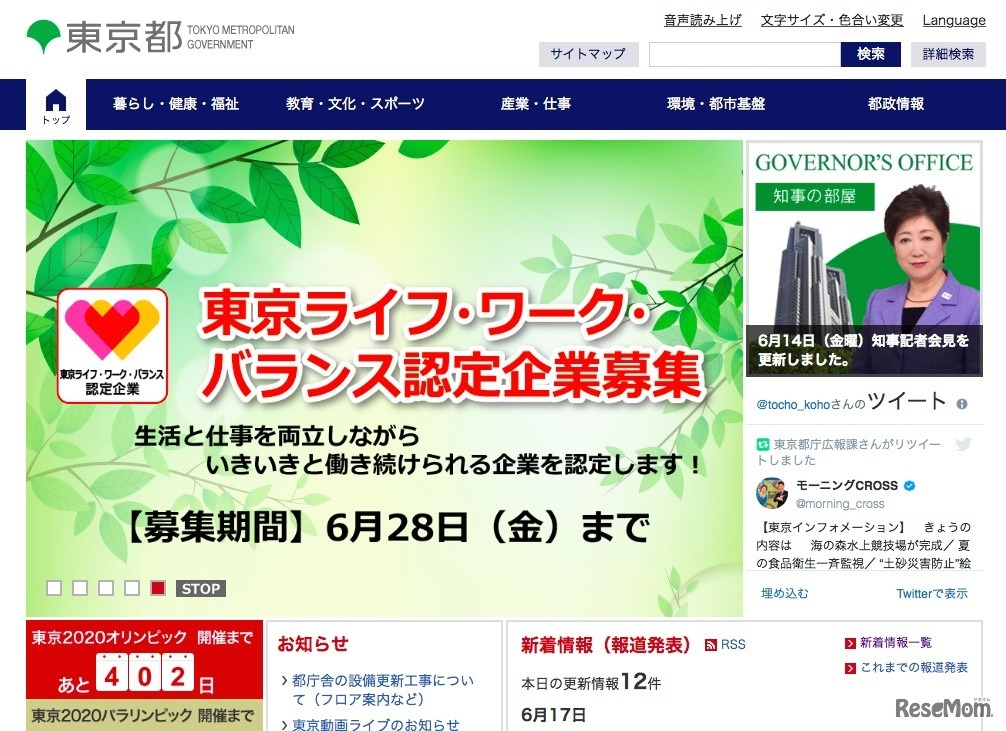The width and height of the screenshot is (1006, 731).
Task: Click the Tokyo Metropolitan Government ginkgo logo
Action: point(44,37)
